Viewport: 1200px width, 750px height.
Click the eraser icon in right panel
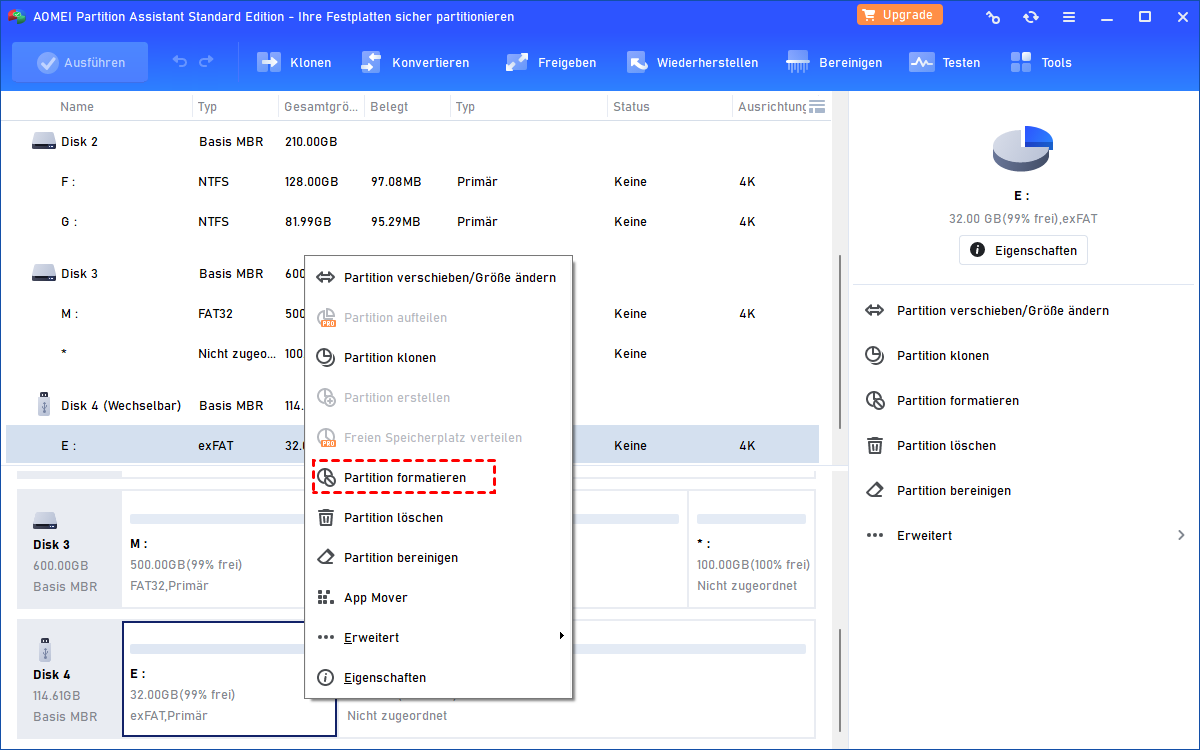(875, 491)
